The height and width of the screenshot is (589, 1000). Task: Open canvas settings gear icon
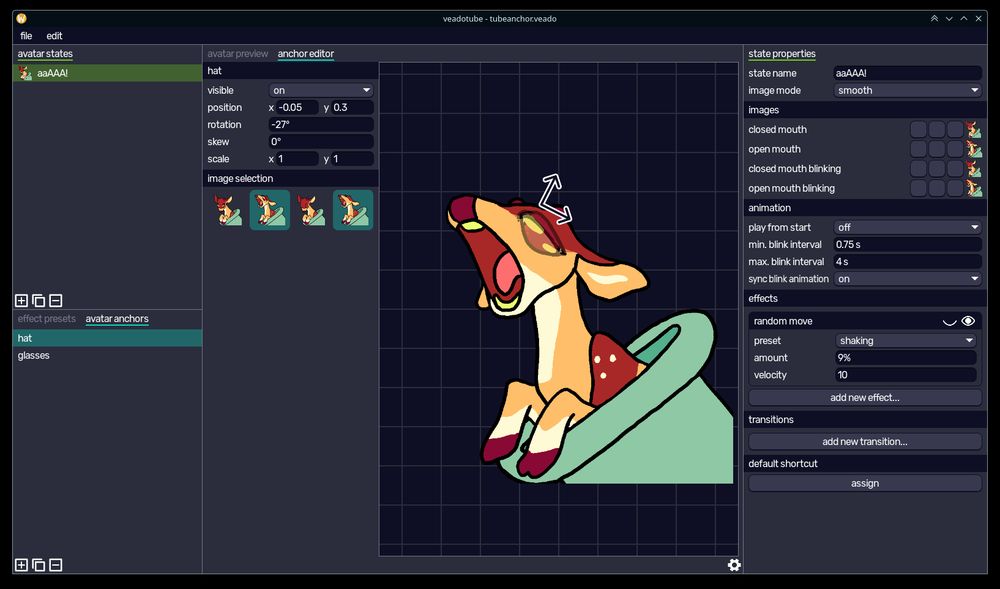tap(734, 565)
